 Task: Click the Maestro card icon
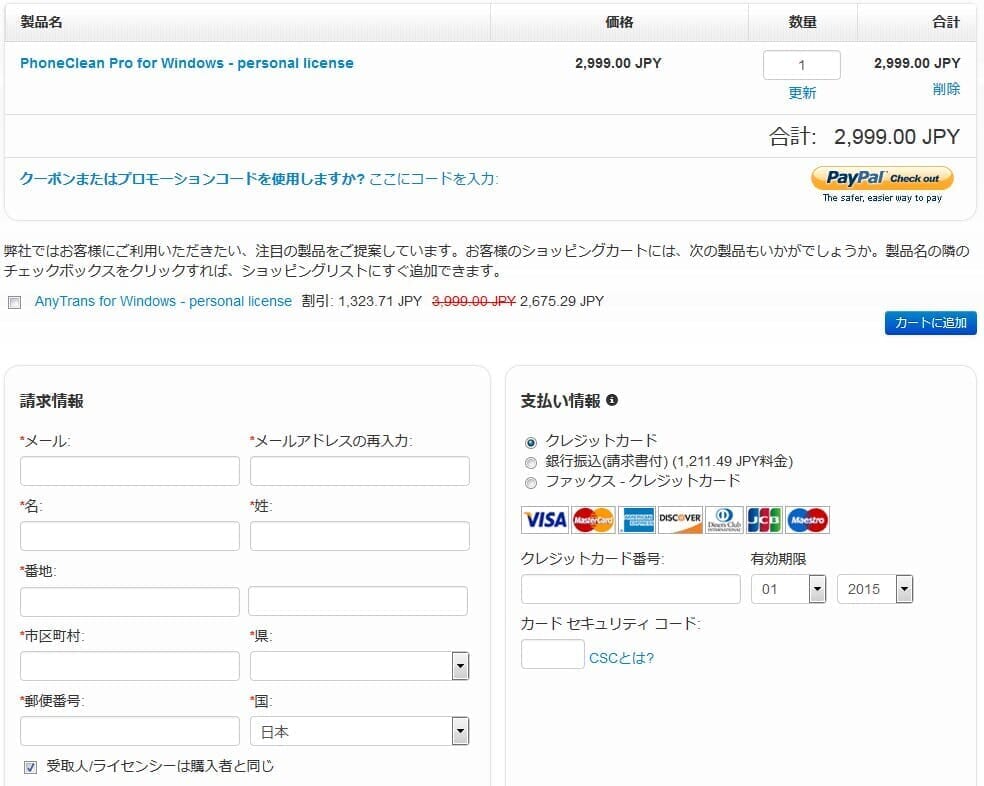tap(808, 520)
